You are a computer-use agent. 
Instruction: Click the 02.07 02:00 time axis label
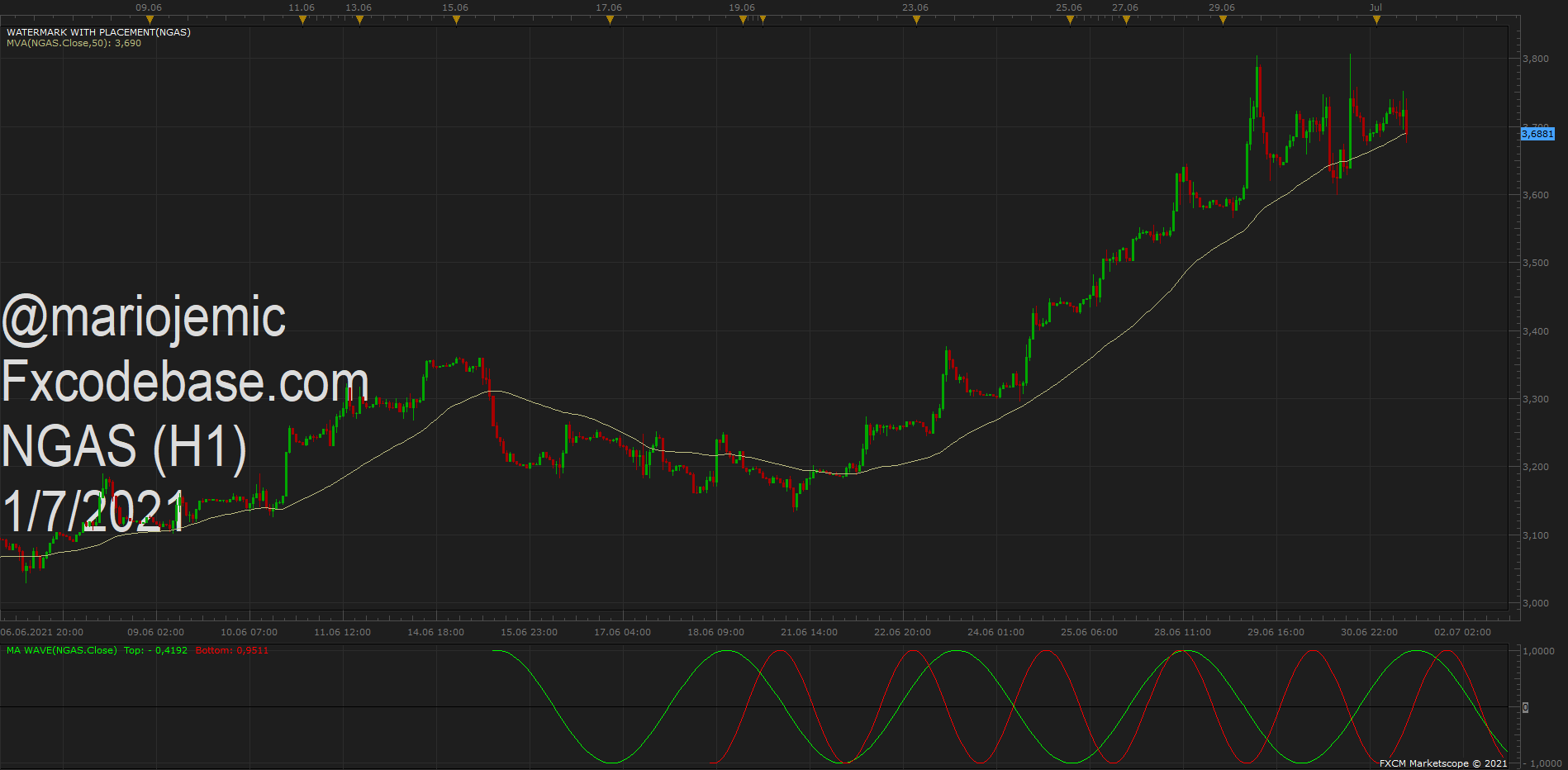tap(1462, 632)
